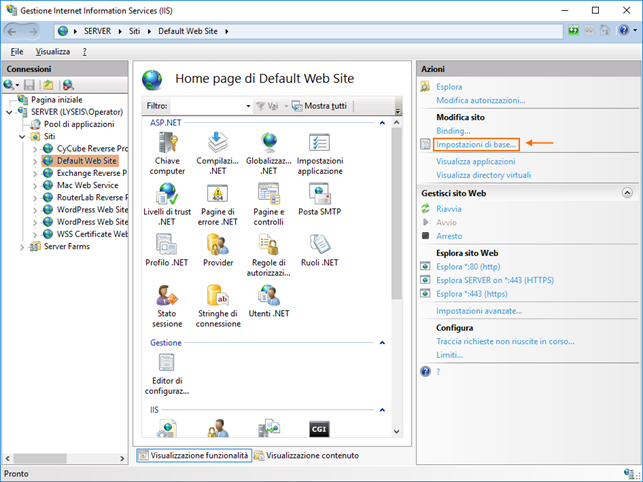This screenshot has width=643, height=482.
Task: Expand the Mac Web Service node arrow
Action: [x=35, y=185]
